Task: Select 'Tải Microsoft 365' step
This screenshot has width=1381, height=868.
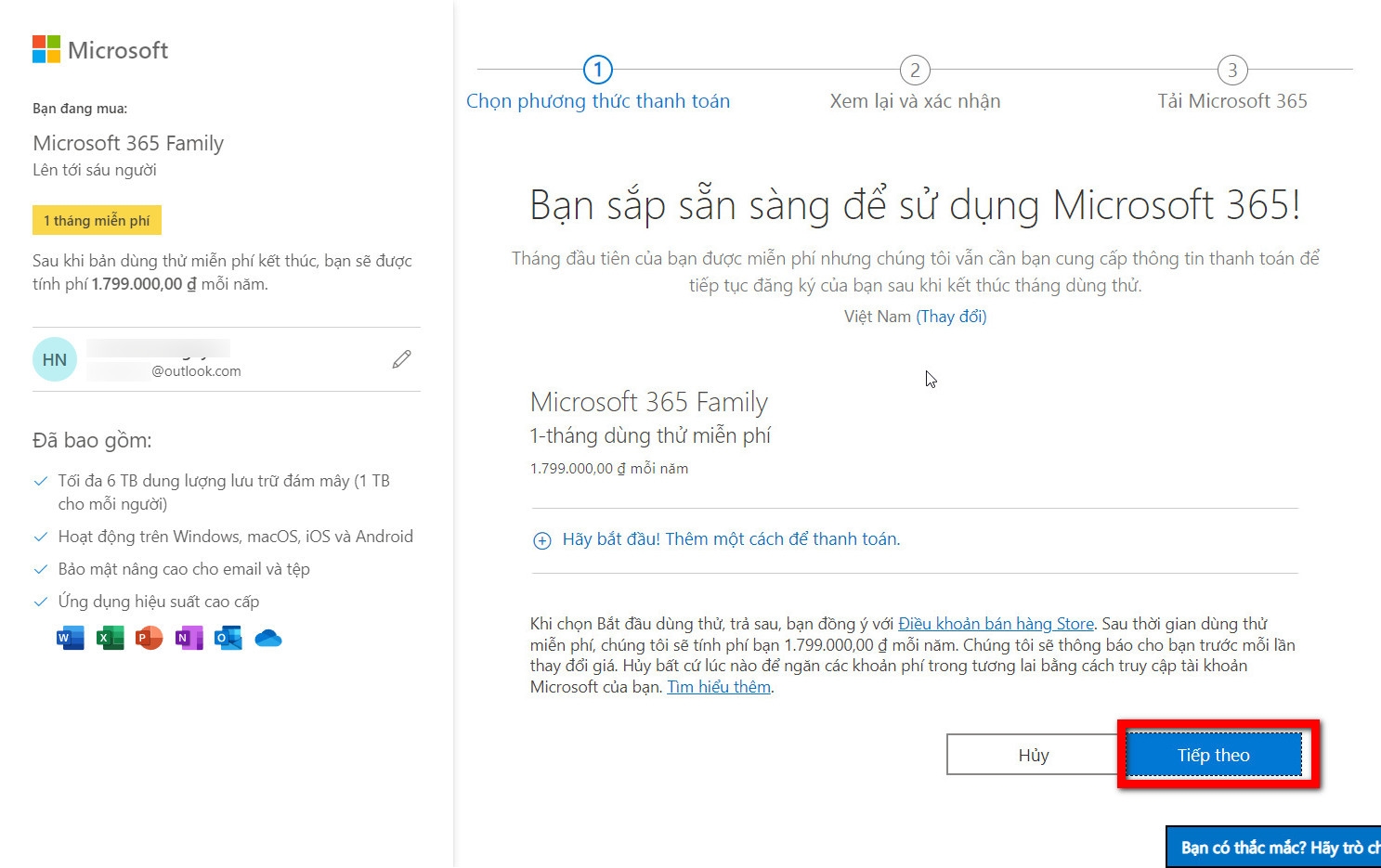Action: tap(1232, 101)
